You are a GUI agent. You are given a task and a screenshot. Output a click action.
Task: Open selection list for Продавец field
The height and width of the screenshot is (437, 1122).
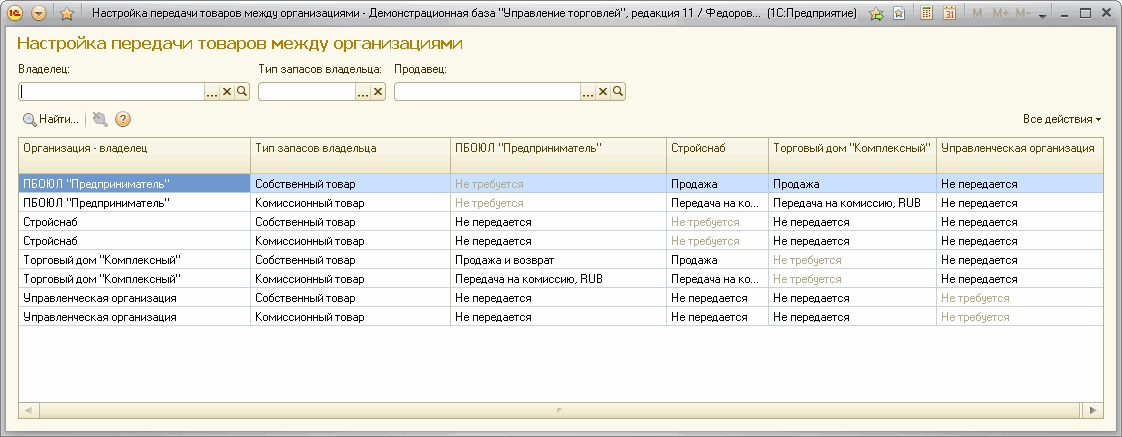[x=587, y=92]
